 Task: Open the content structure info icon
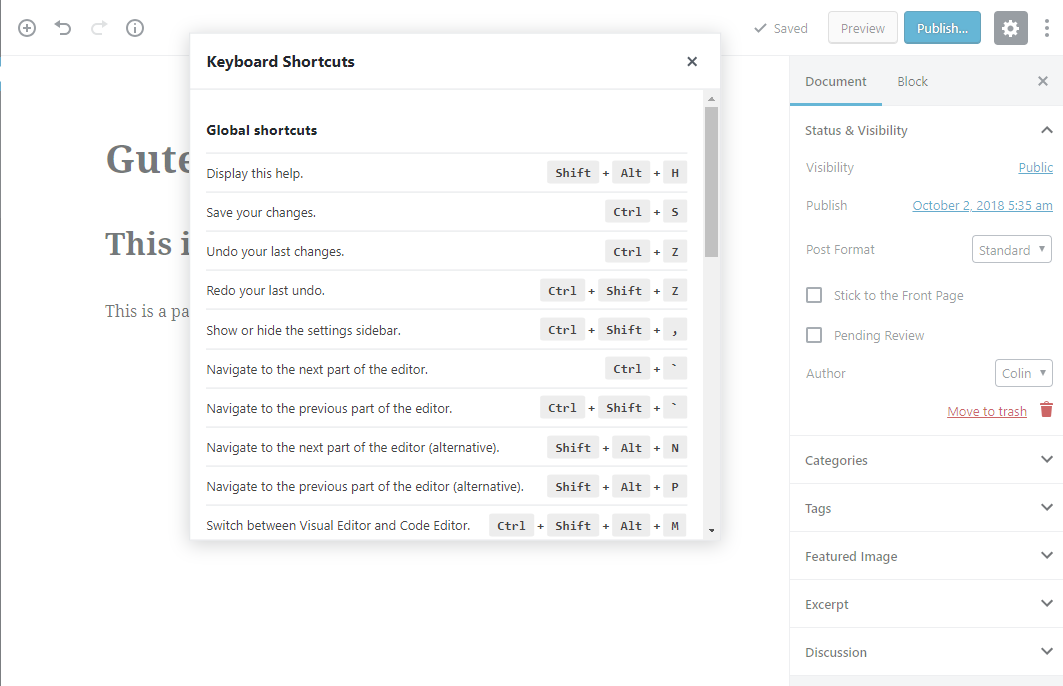point(135,28)
